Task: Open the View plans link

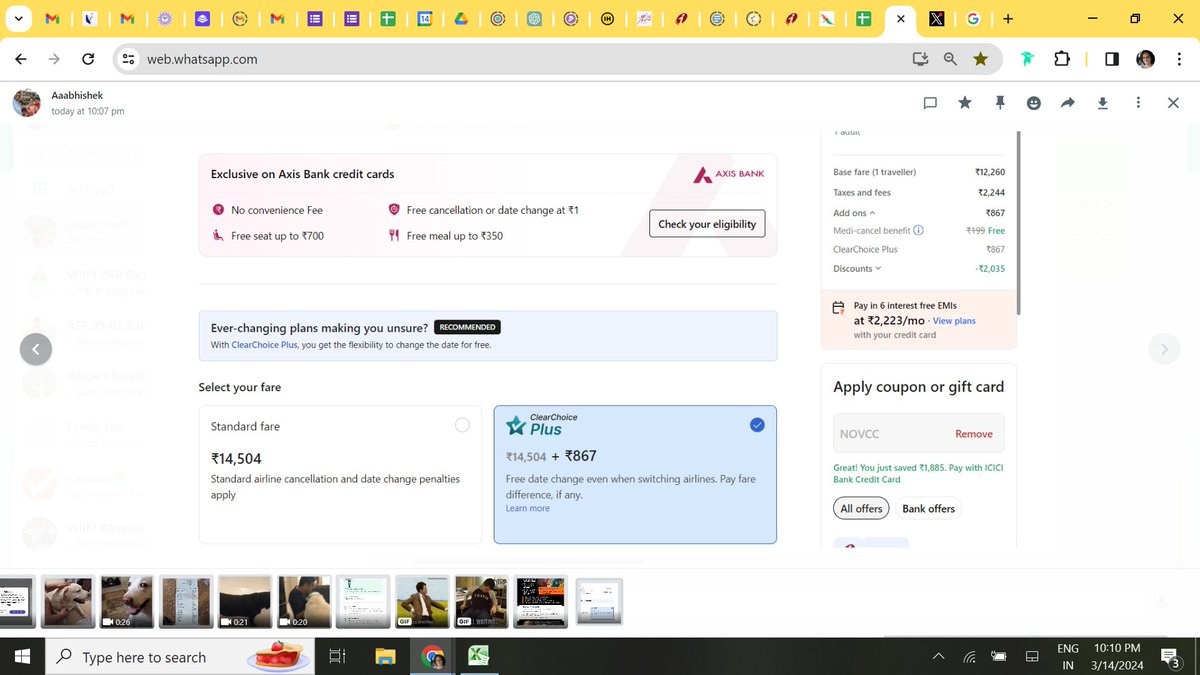Action: click(954, 321)
